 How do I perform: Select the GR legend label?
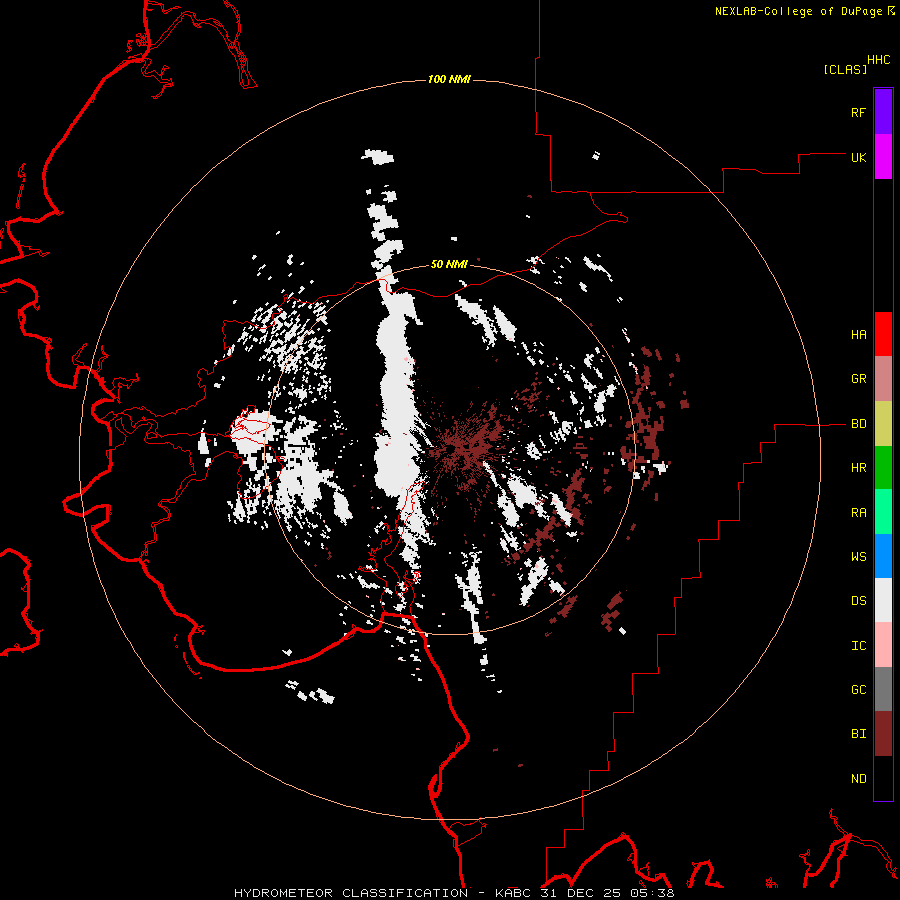click(x=858, y=379)
